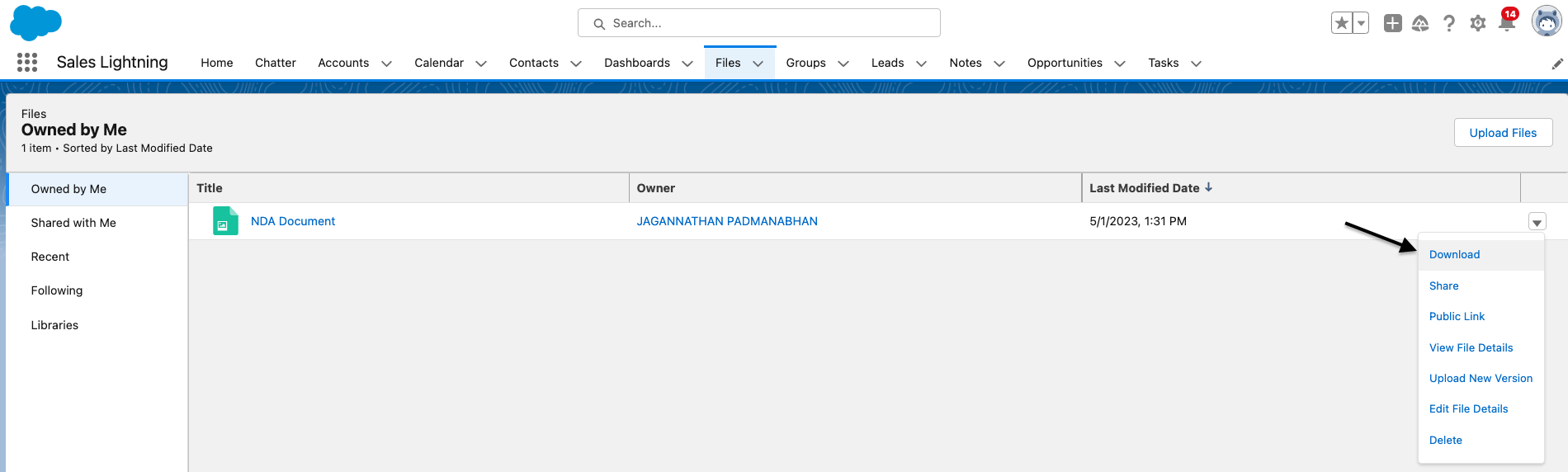
Task: Open the Contacts tab
Action: [x=534, y=63]
